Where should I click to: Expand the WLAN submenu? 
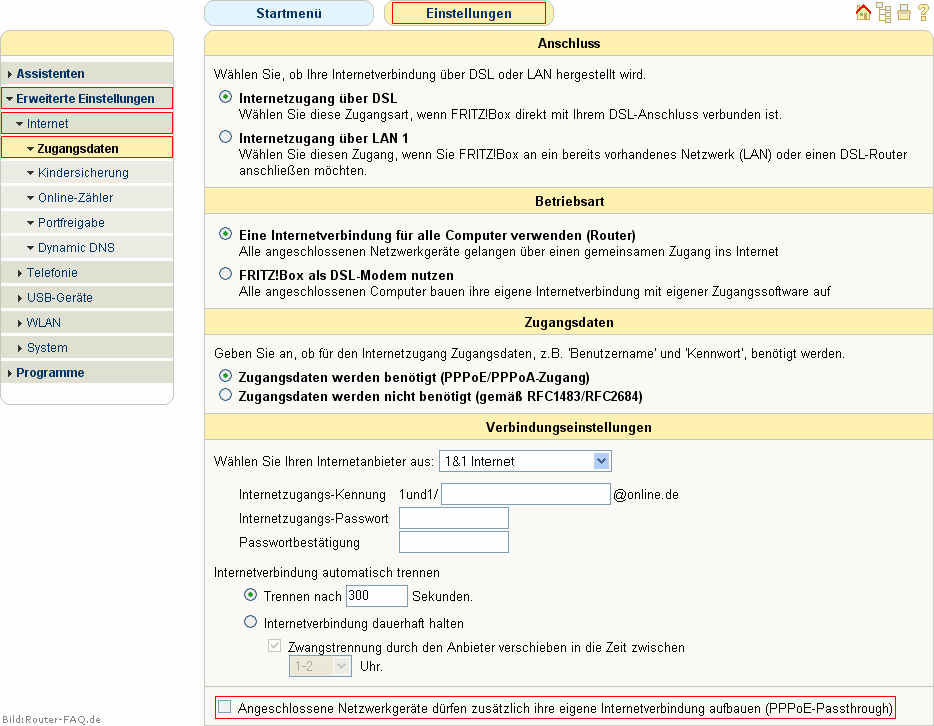pyautogui.click(x=87, y=323)
